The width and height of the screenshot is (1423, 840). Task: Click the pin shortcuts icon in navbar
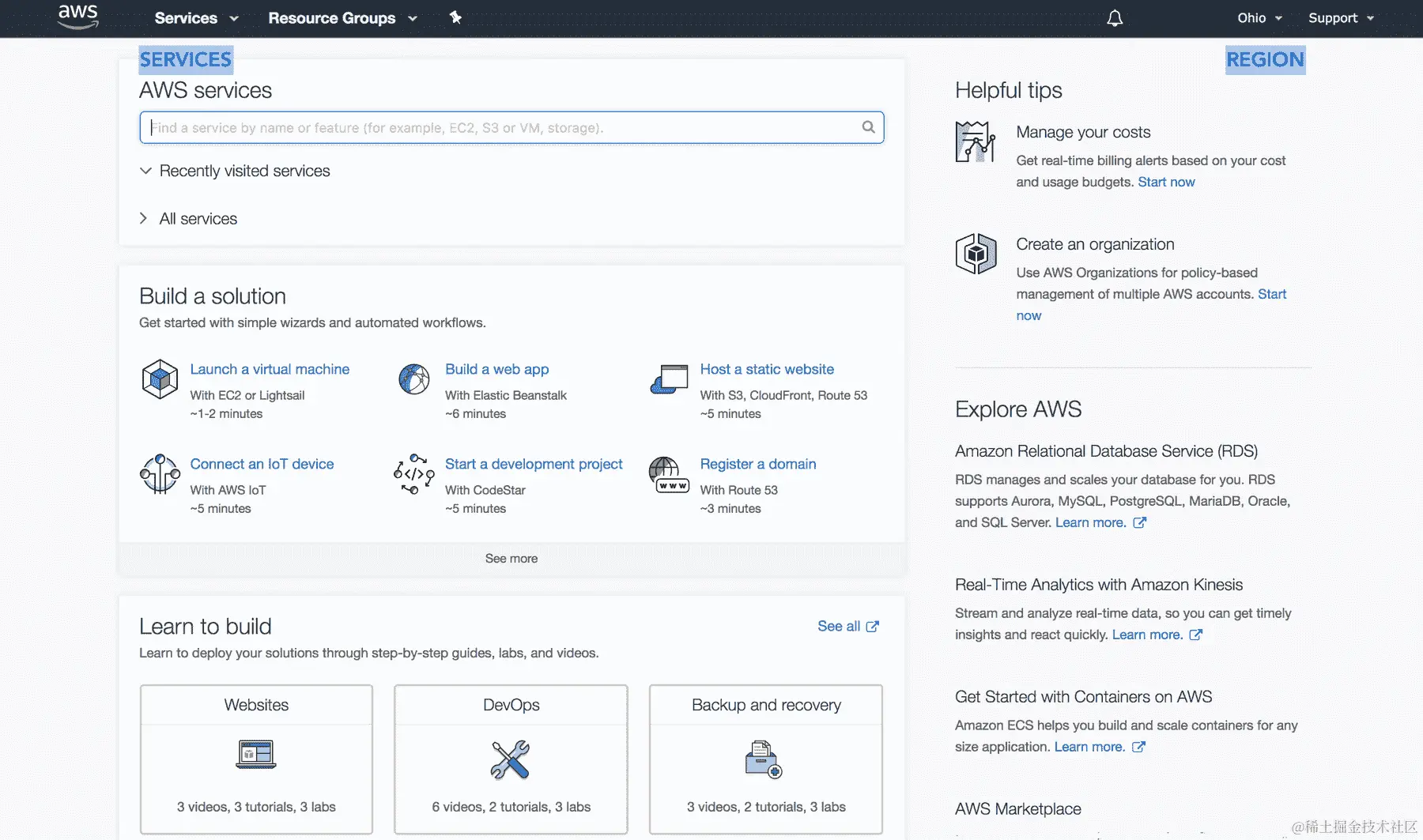click(455, 17)
